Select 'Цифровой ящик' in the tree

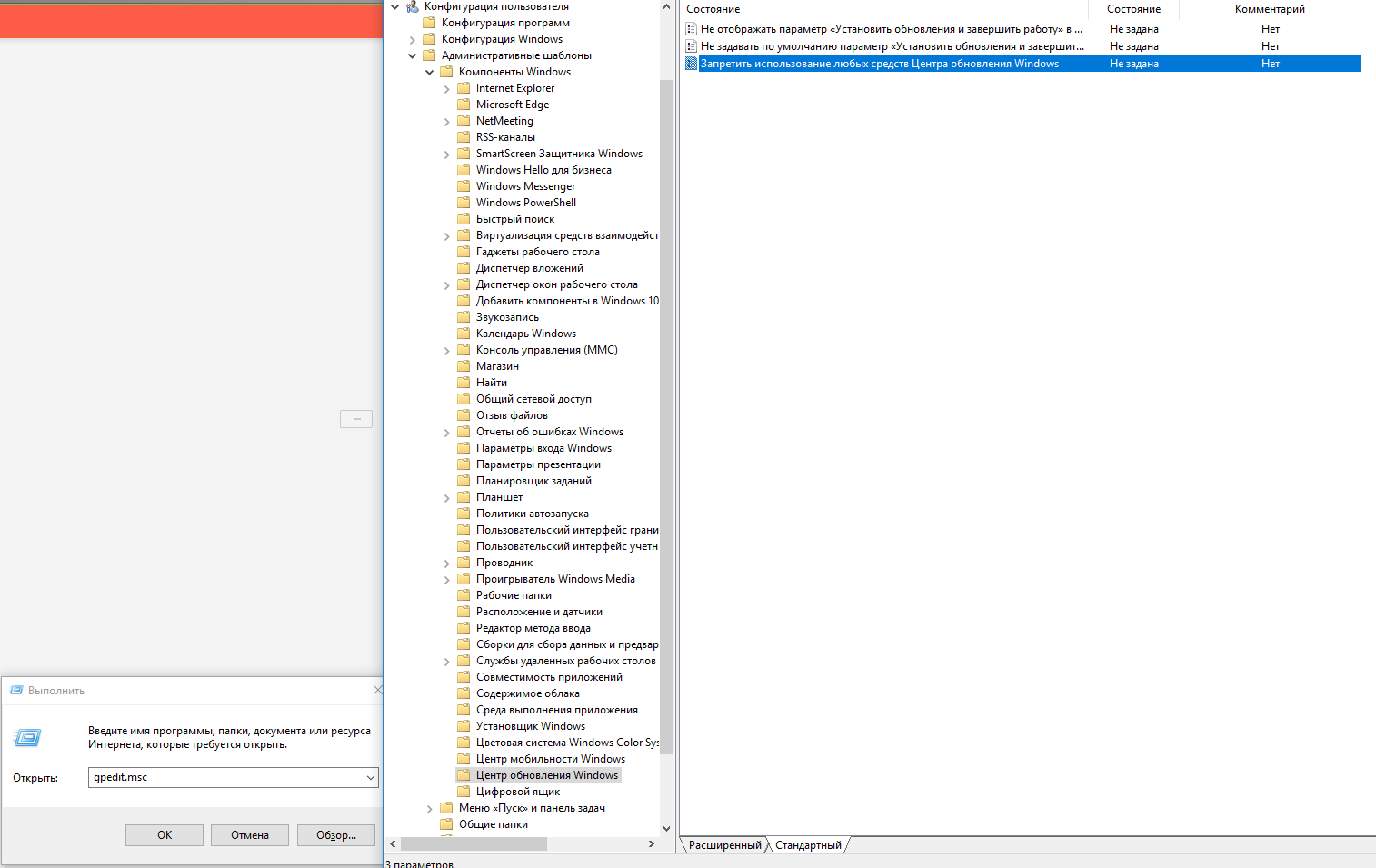pos(517,792)
